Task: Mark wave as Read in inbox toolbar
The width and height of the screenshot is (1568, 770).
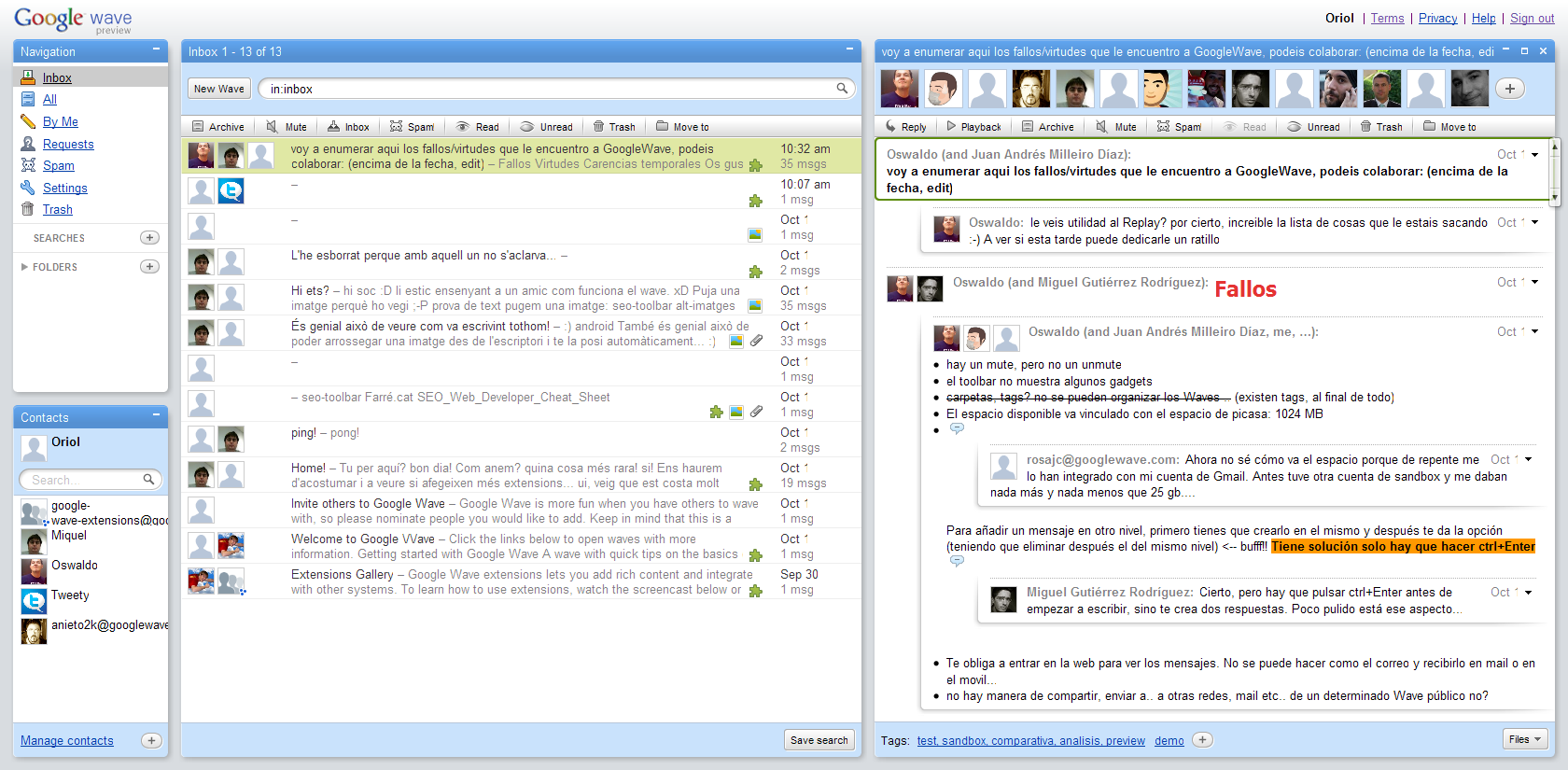Action: pos(477,127)
